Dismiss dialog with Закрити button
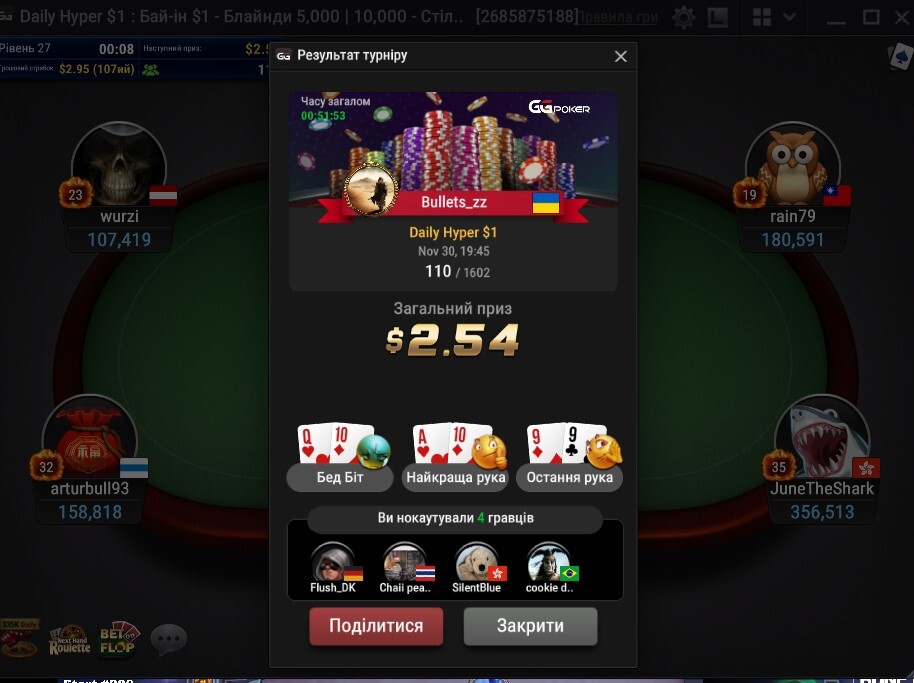The height and width of the screenshot is (683, 914). [x=530, y=626]
